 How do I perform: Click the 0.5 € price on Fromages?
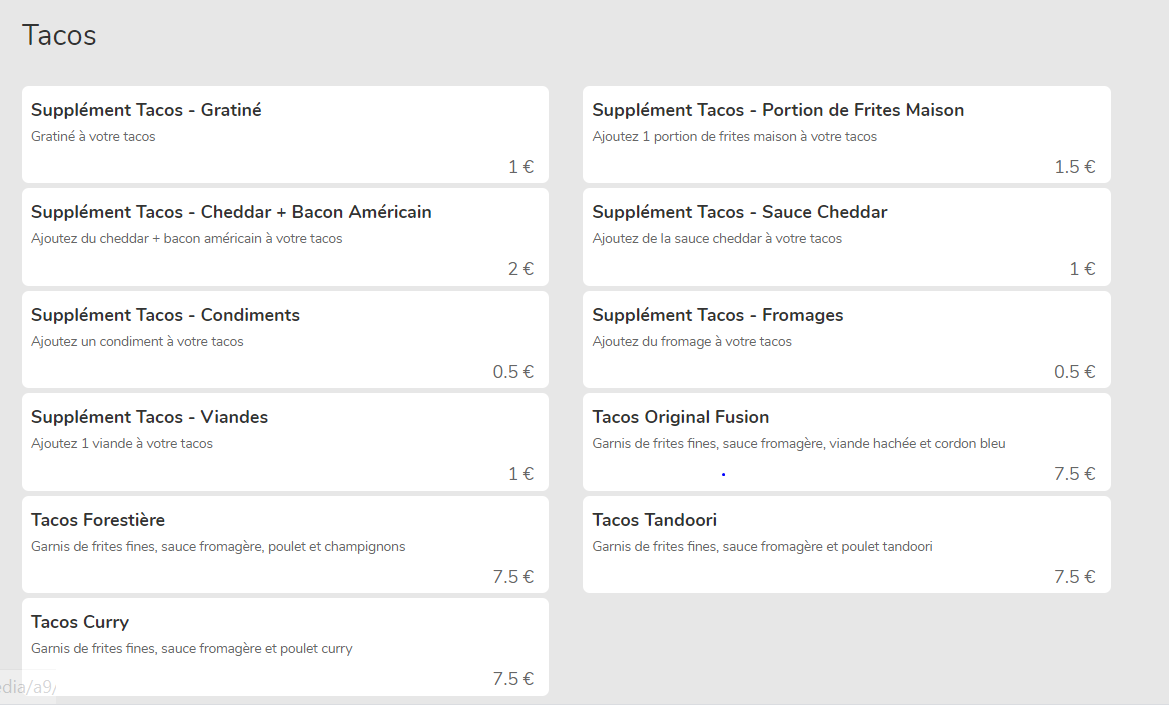(1074, 372)
